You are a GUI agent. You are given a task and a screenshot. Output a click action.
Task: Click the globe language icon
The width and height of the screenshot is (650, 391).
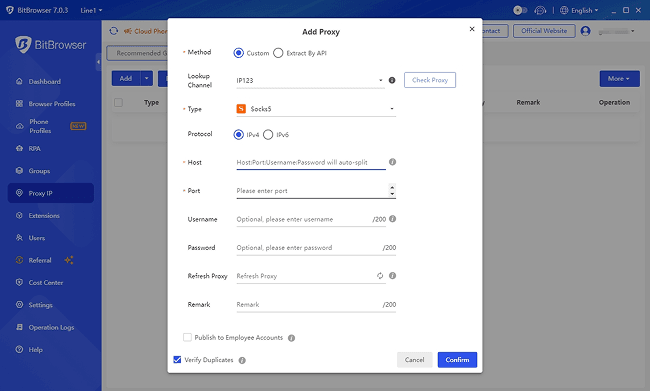click(x=564, y=10)
